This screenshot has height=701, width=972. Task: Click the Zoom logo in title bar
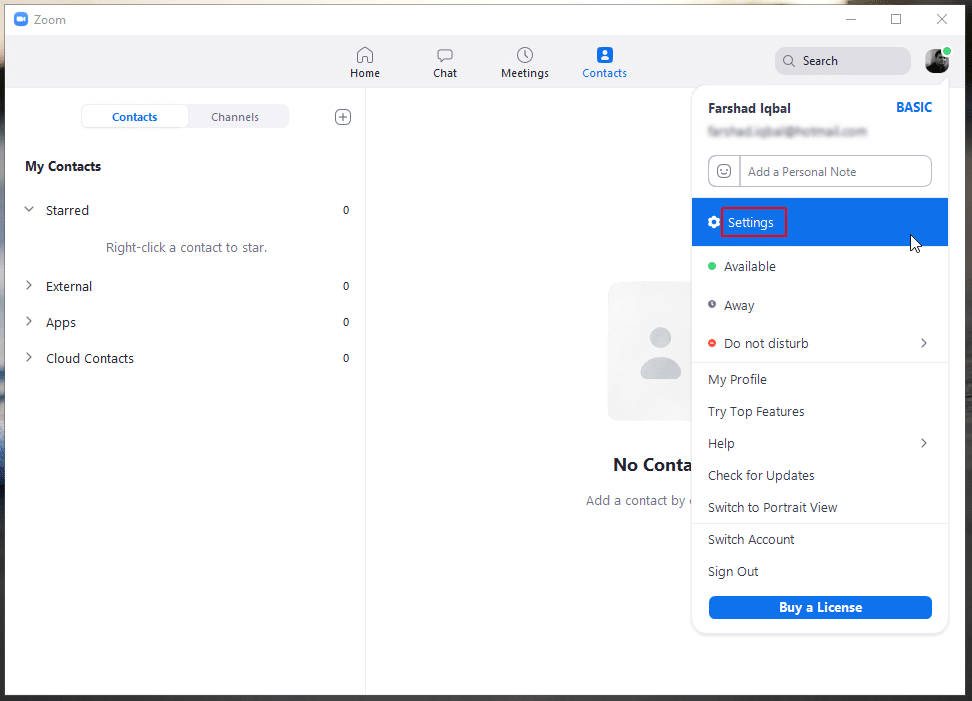(x=21, y=19)
